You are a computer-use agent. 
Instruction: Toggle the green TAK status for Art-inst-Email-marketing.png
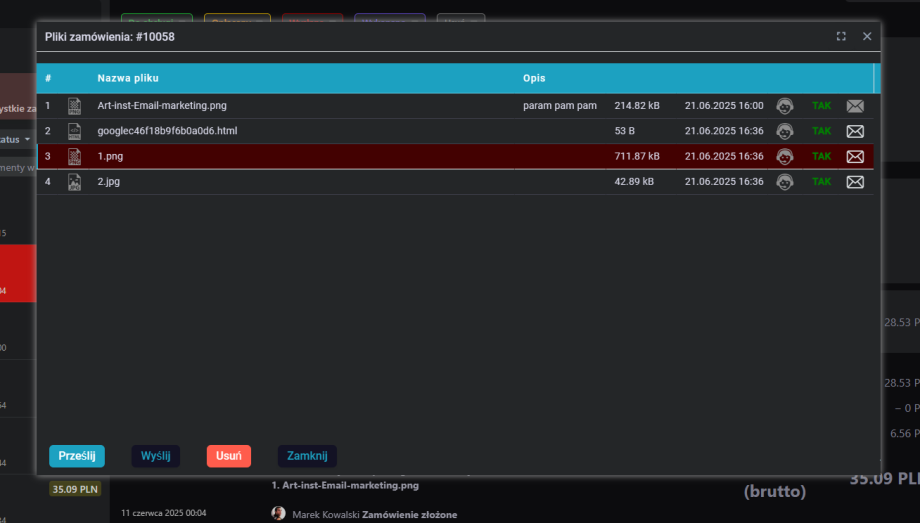click(821, 106)
